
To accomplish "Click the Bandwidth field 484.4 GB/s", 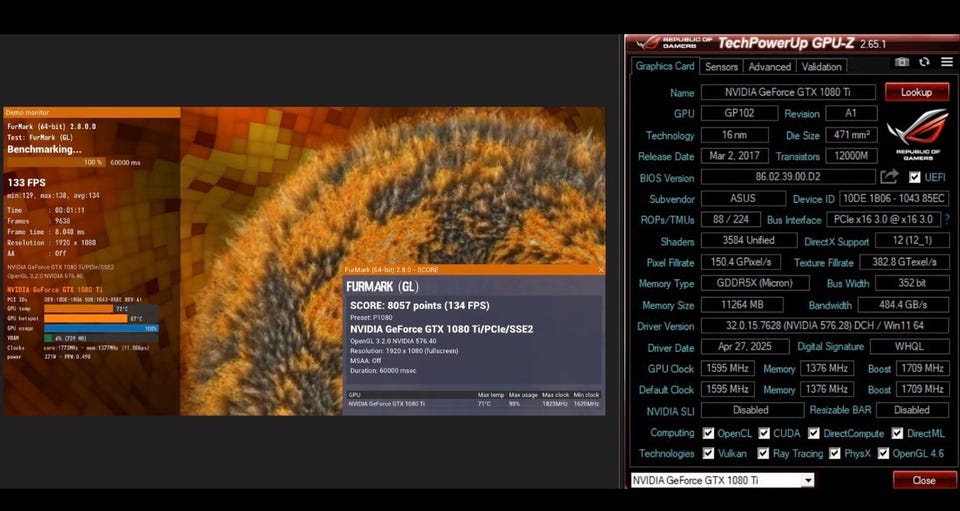I will coord(904,304).
